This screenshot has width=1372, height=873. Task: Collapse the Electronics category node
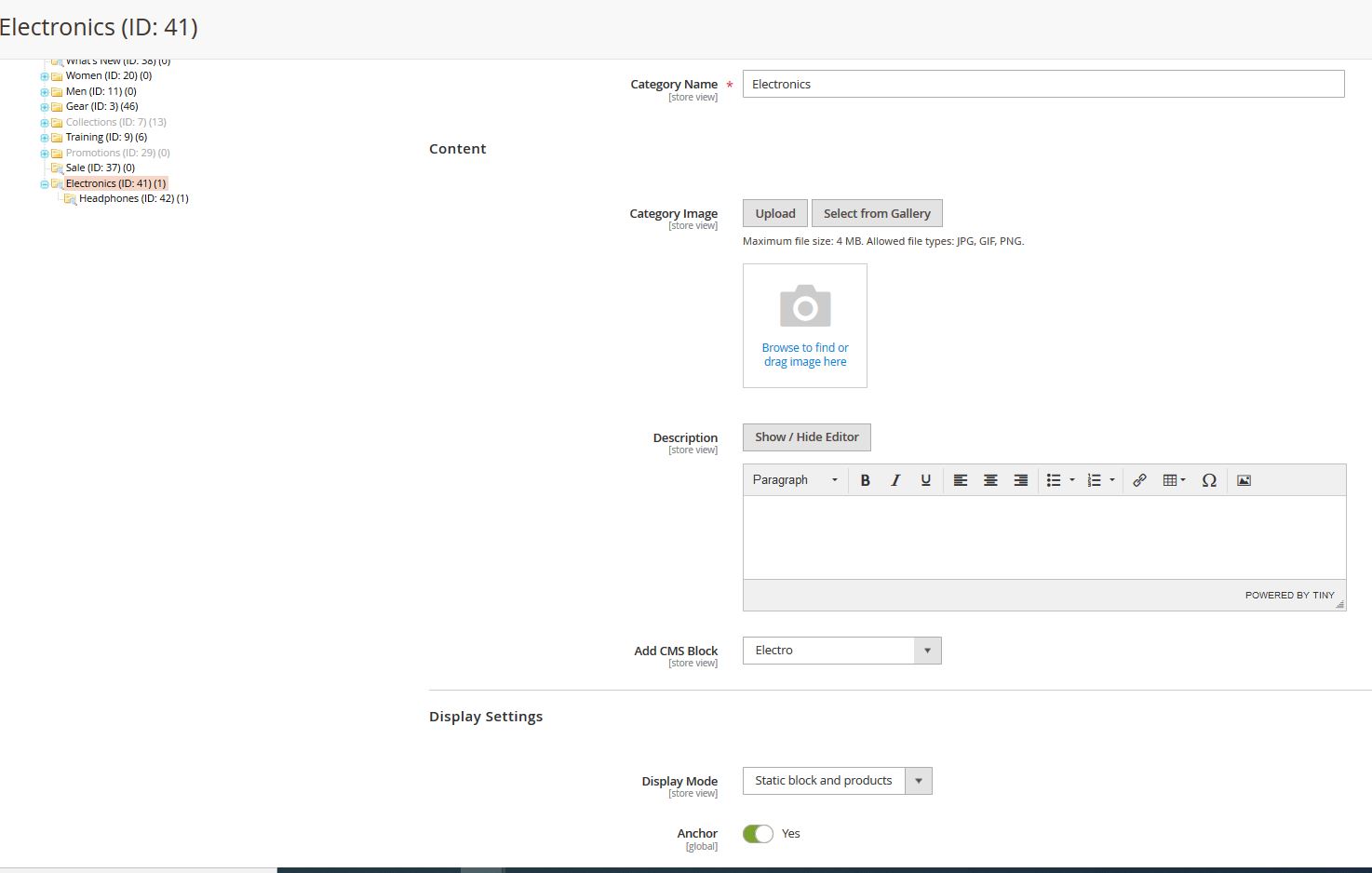44,183
